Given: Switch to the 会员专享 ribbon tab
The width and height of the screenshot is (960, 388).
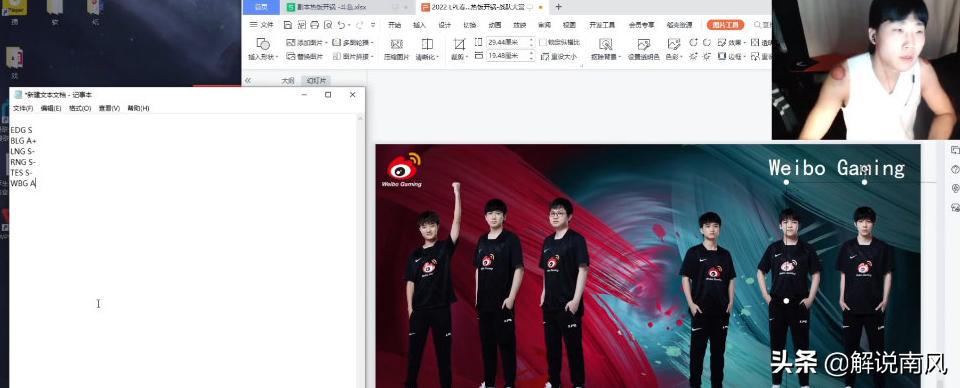Looking at the screenshot, I should [x=641, y=25].
